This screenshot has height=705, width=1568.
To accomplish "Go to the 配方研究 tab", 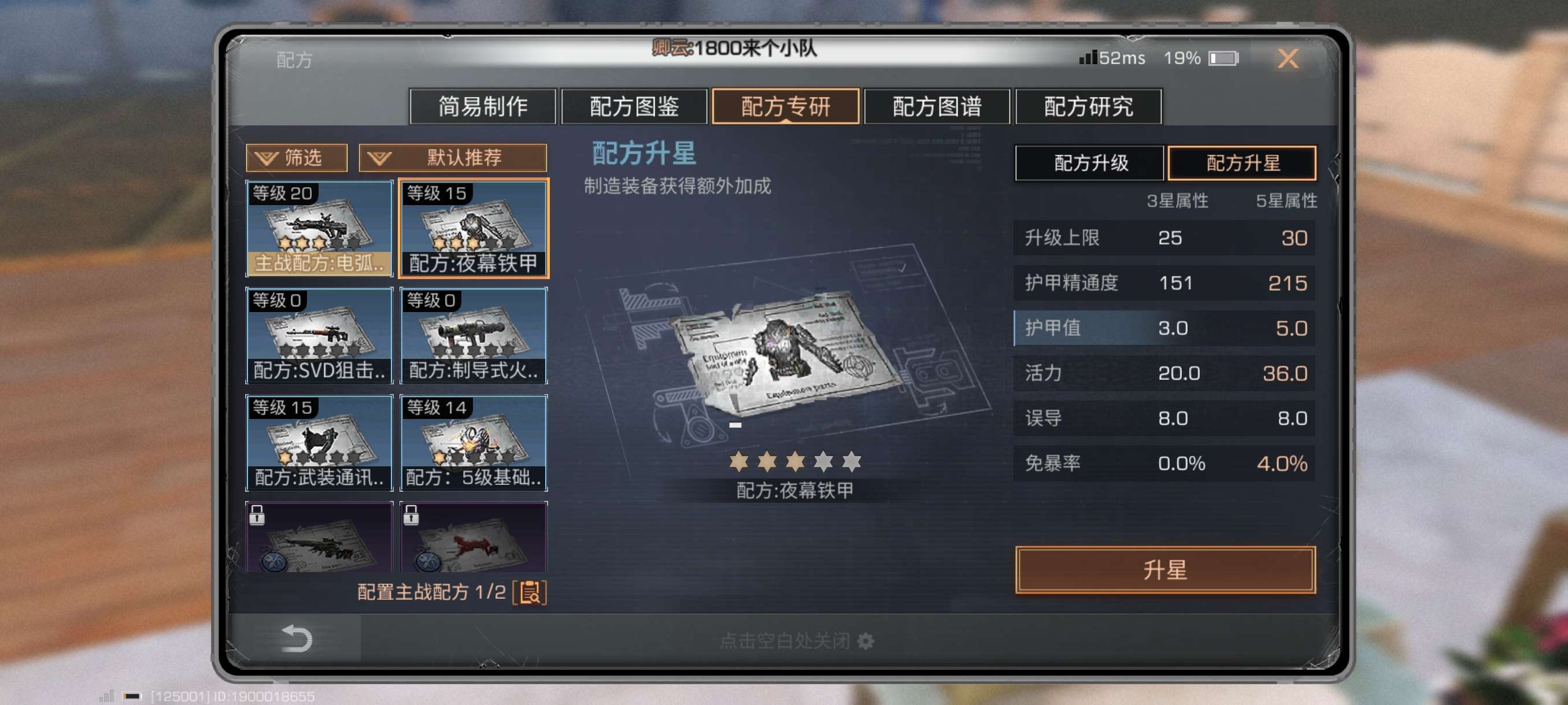I will click(1088, 106).
